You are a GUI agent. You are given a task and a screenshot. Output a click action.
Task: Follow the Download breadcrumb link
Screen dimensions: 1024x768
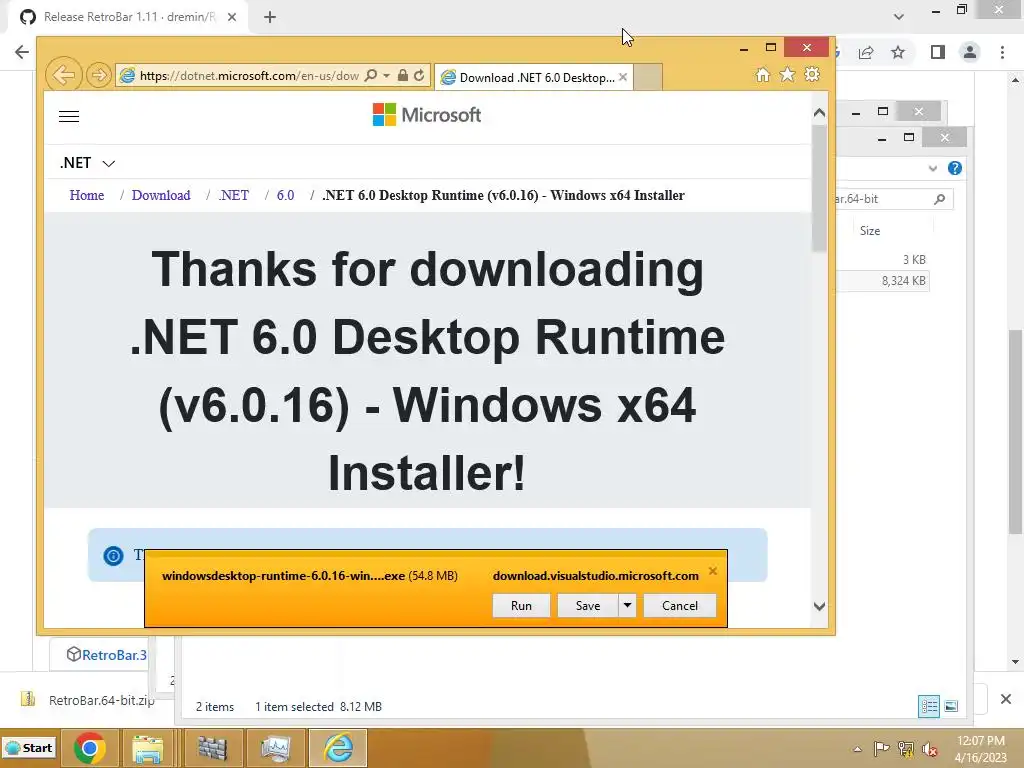161,195
